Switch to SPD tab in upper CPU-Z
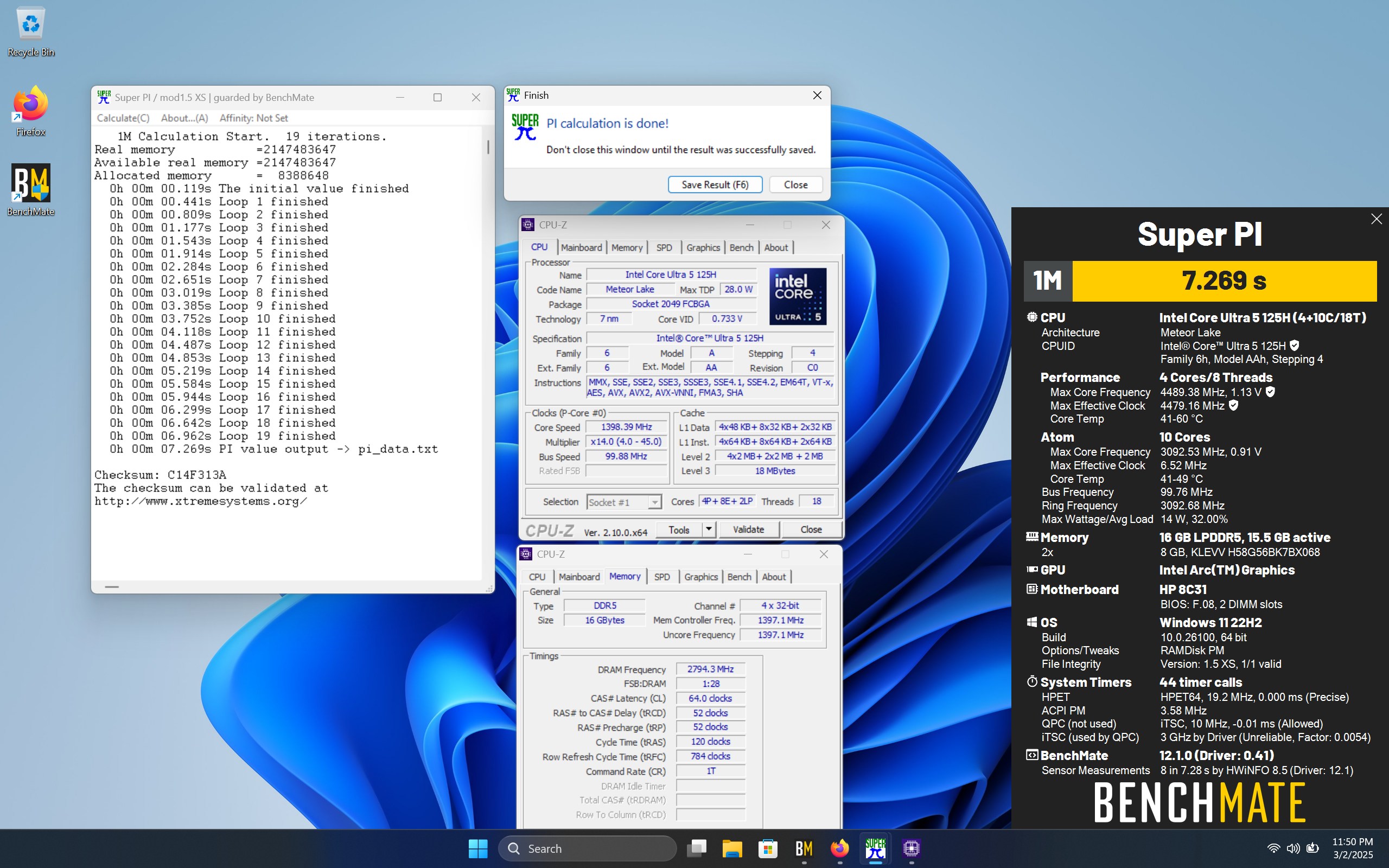The image size is (1389, 868). tap(664, 247)
